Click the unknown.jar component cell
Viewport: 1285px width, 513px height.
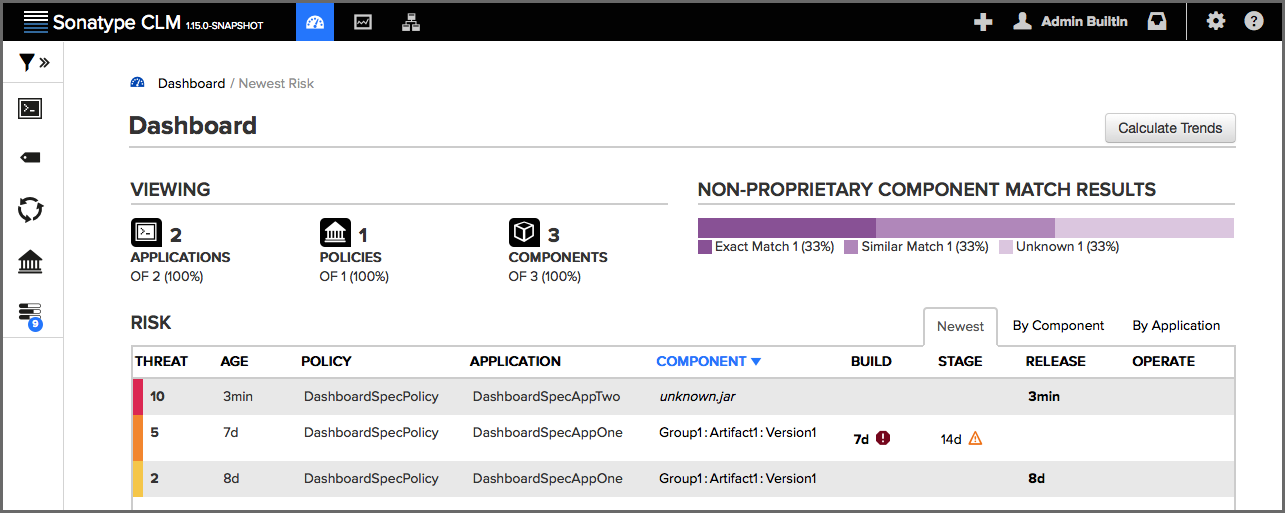pyautogui.click(x=697, y=396)
